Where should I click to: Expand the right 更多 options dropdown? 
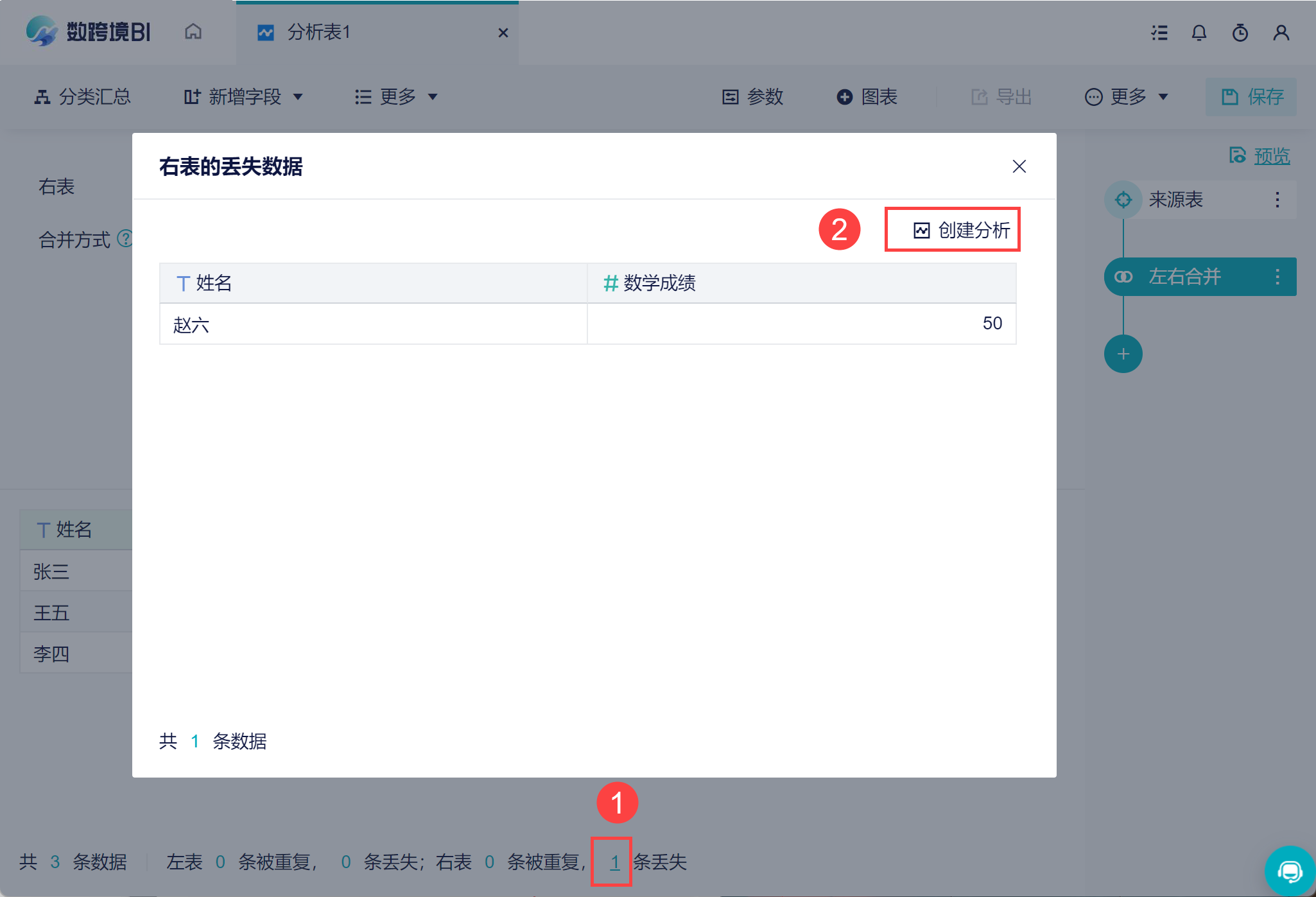click(x=1127, y=97)
